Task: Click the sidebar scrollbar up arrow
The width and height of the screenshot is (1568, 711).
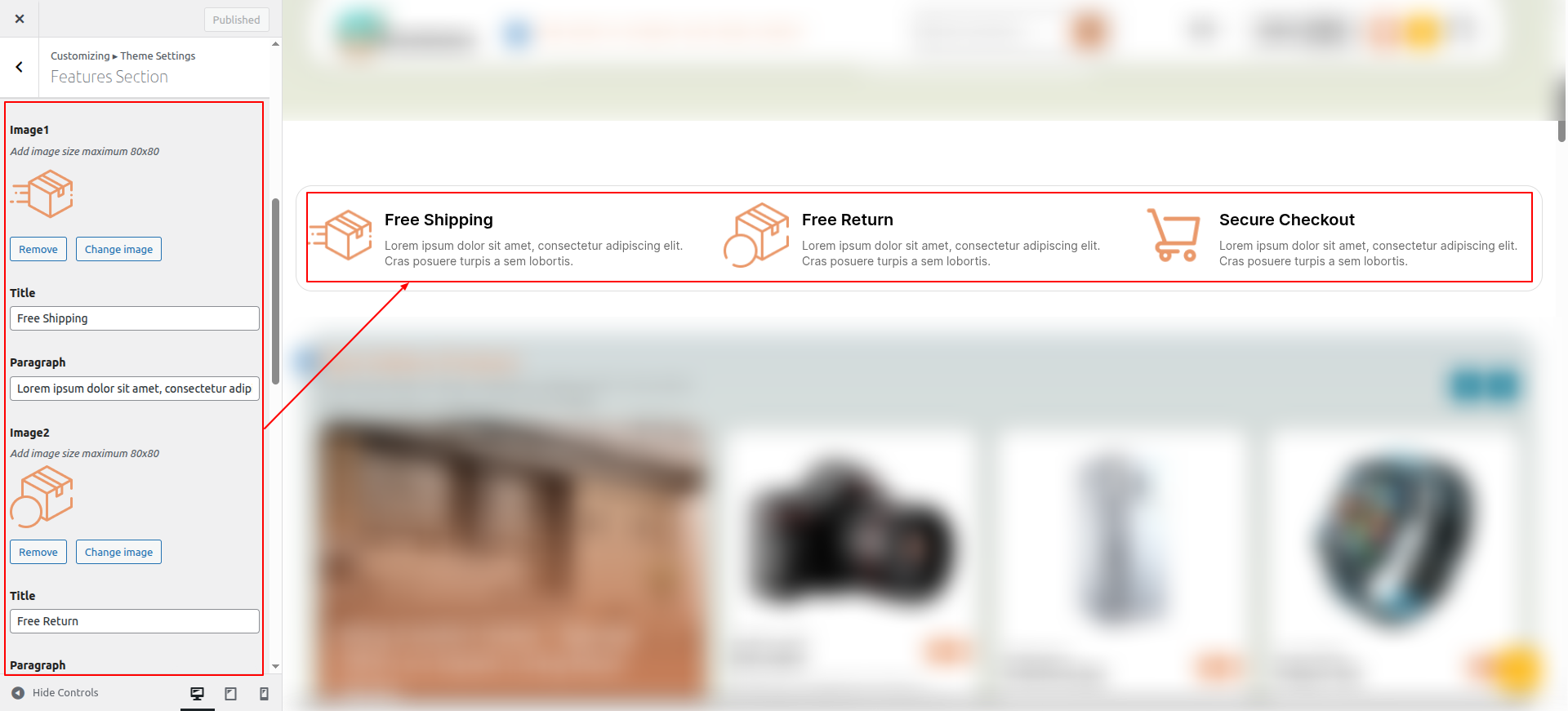Action: coord(275,44)
